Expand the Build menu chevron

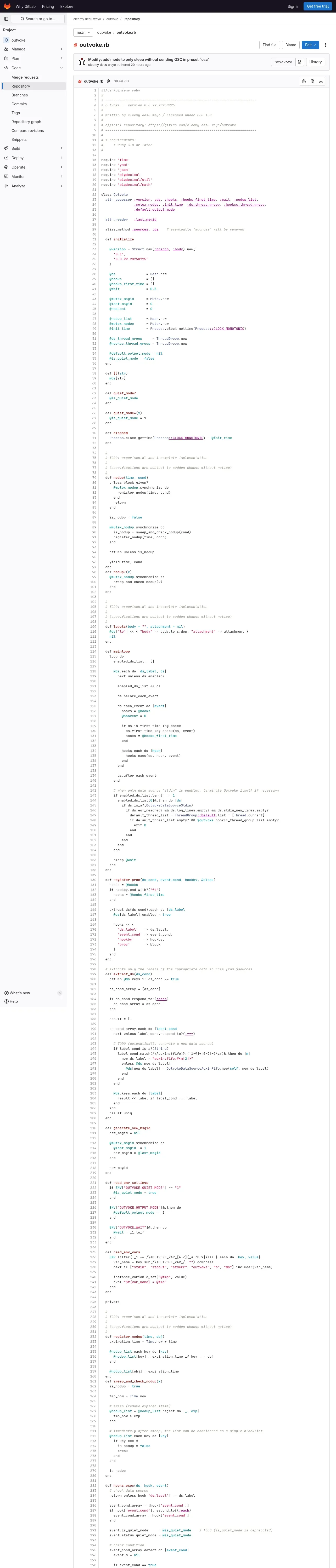pos(61,148)
